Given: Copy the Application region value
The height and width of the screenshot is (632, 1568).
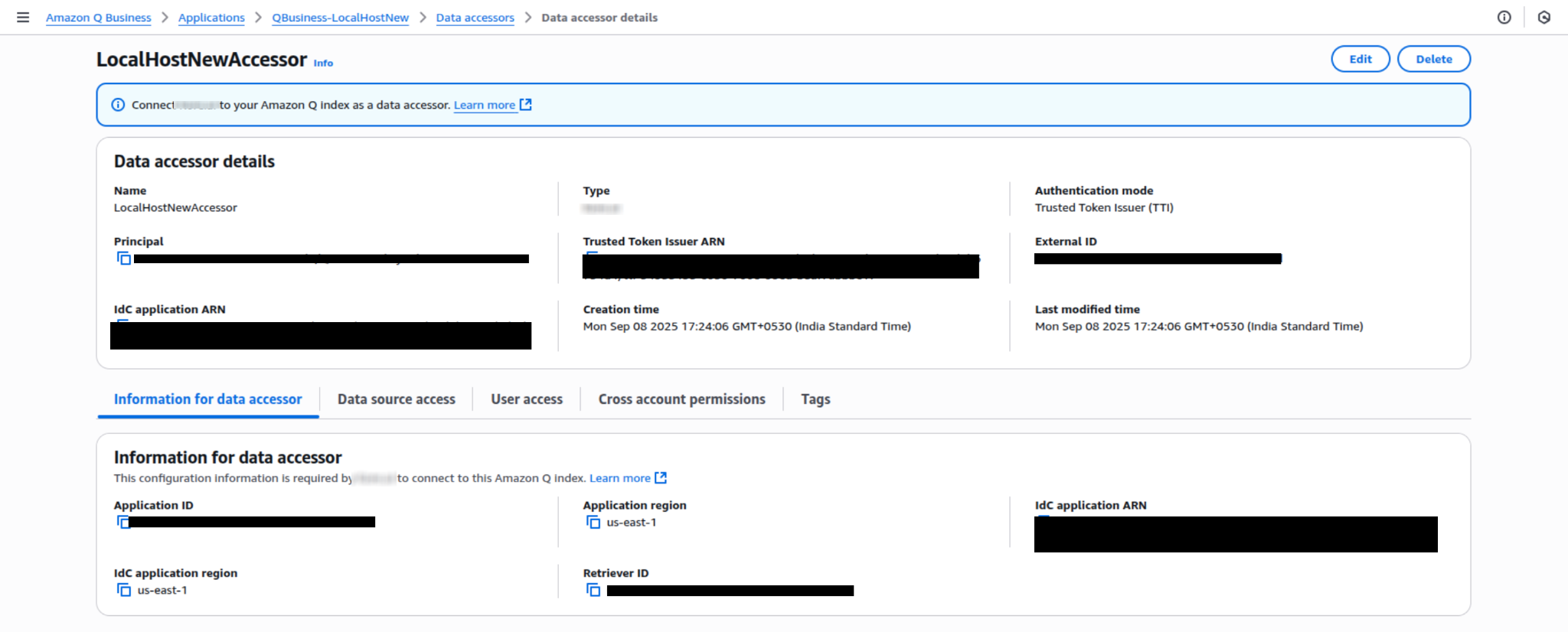Looking at the screenshot, I should point(593,523).
